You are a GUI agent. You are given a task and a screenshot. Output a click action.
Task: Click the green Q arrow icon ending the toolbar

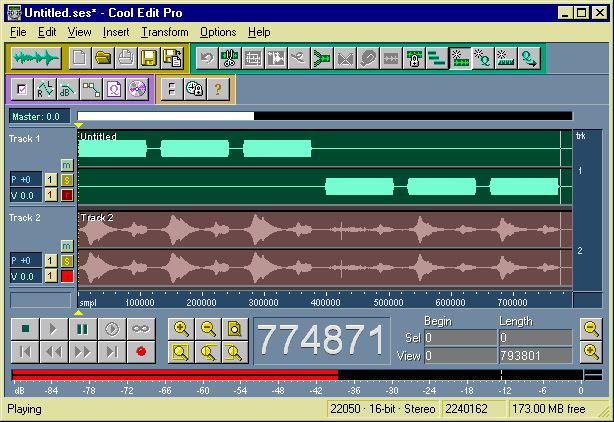coord(529,58)
